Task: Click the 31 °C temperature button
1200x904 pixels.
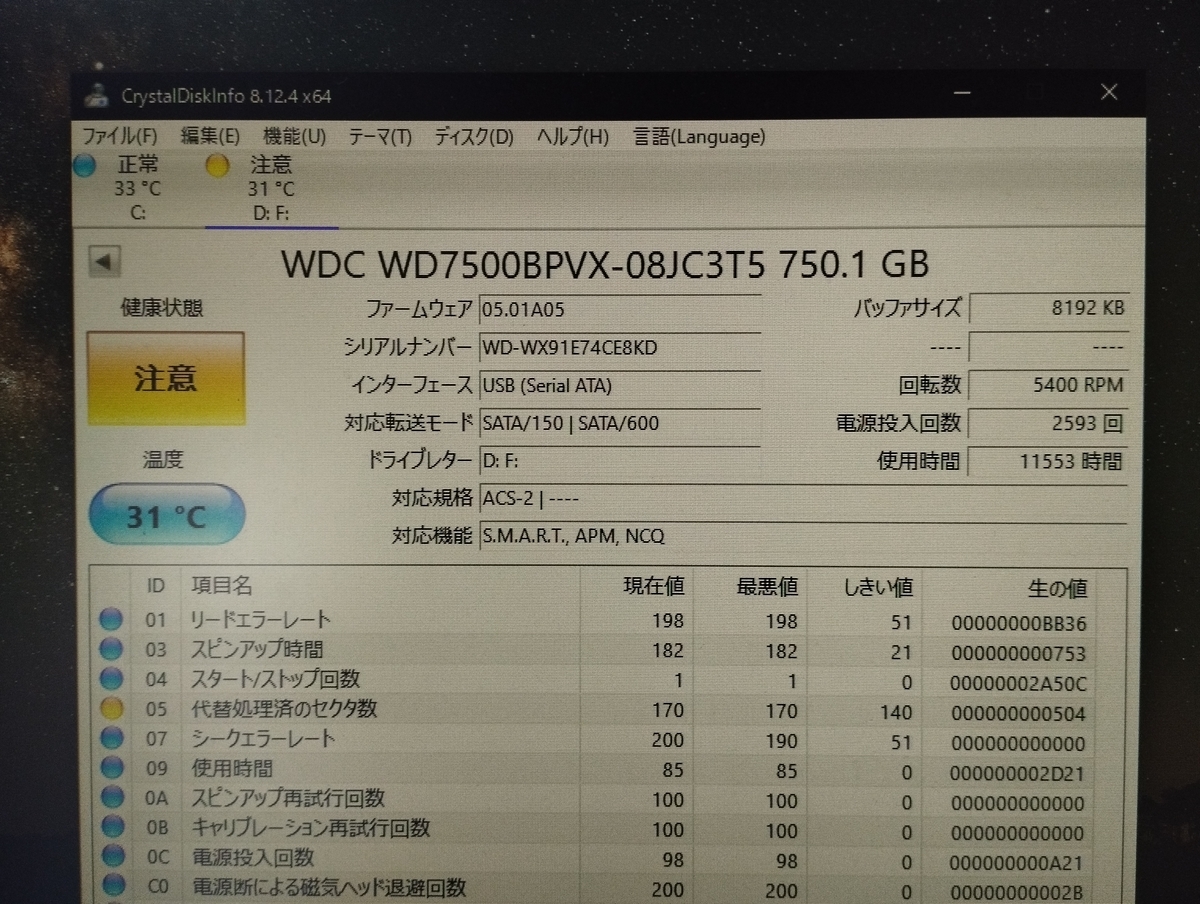Action: pos(166,515)
